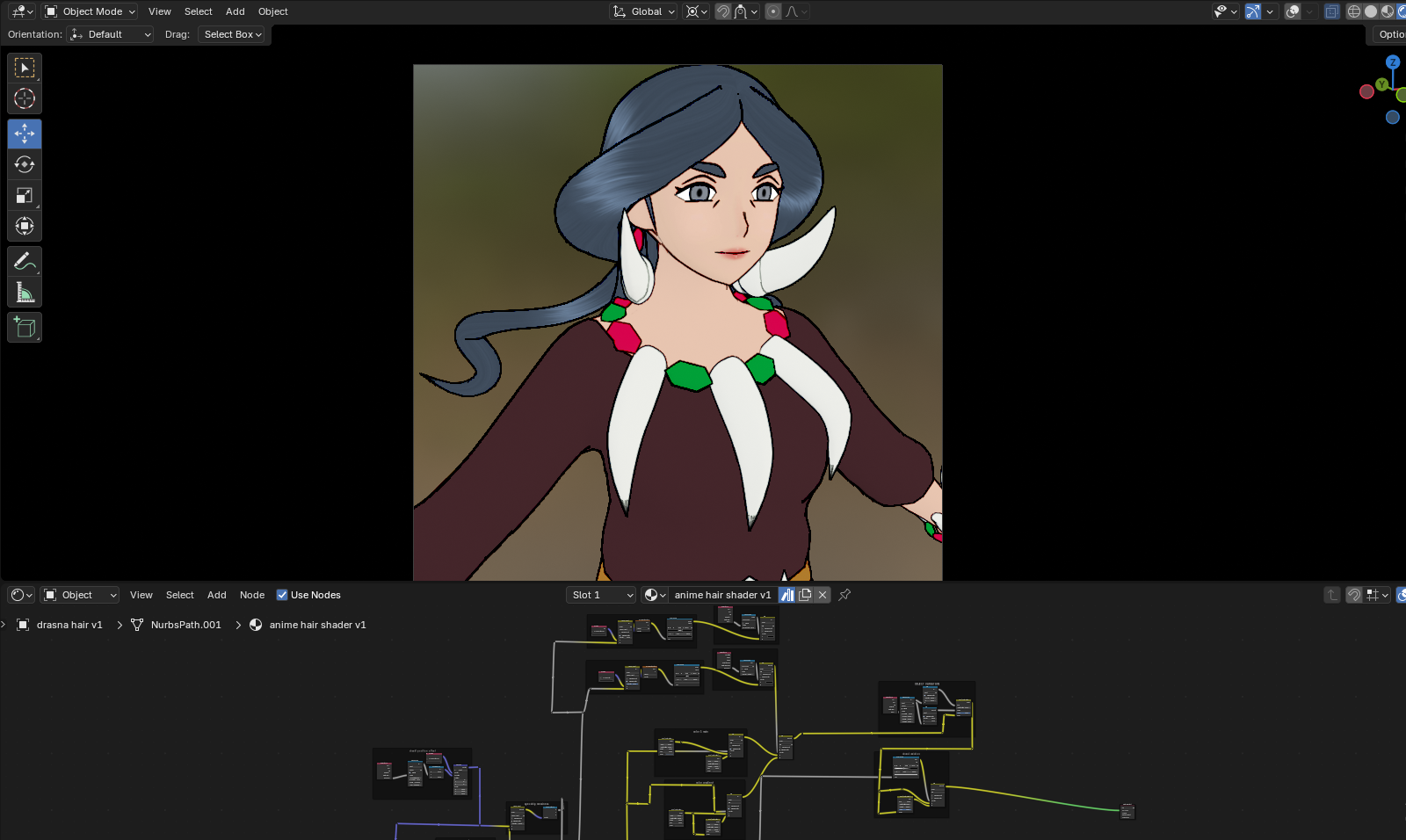The image size is (1406, 840).
Task: Uncheck the Use Nodes checkbox
Action: point(282,595)
